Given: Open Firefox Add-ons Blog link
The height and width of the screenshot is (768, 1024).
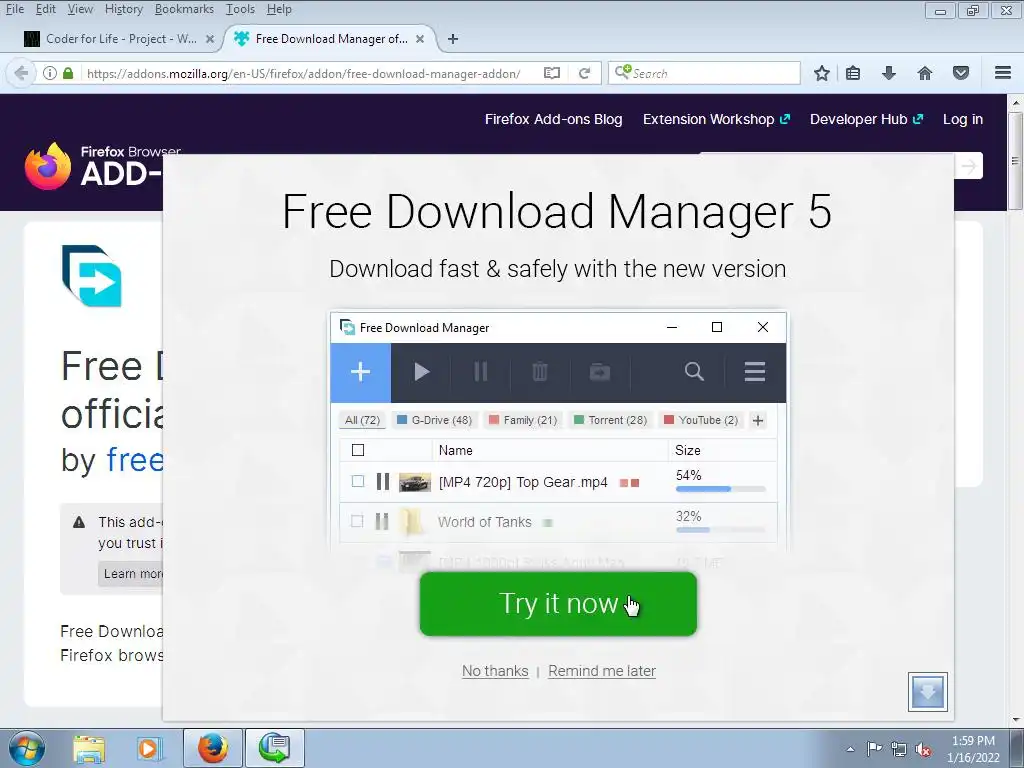Looking at the screenshot, I should pos(553,119).
